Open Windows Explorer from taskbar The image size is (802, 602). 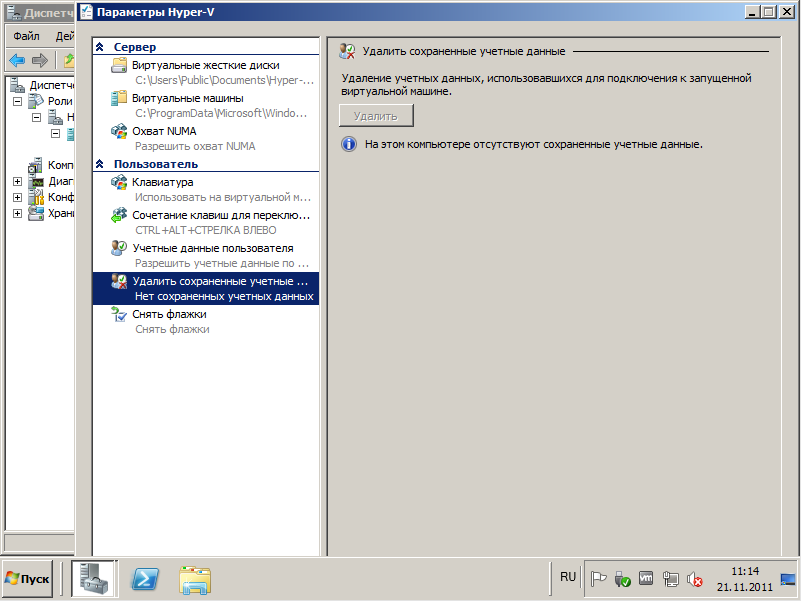(x=195, y=579)
